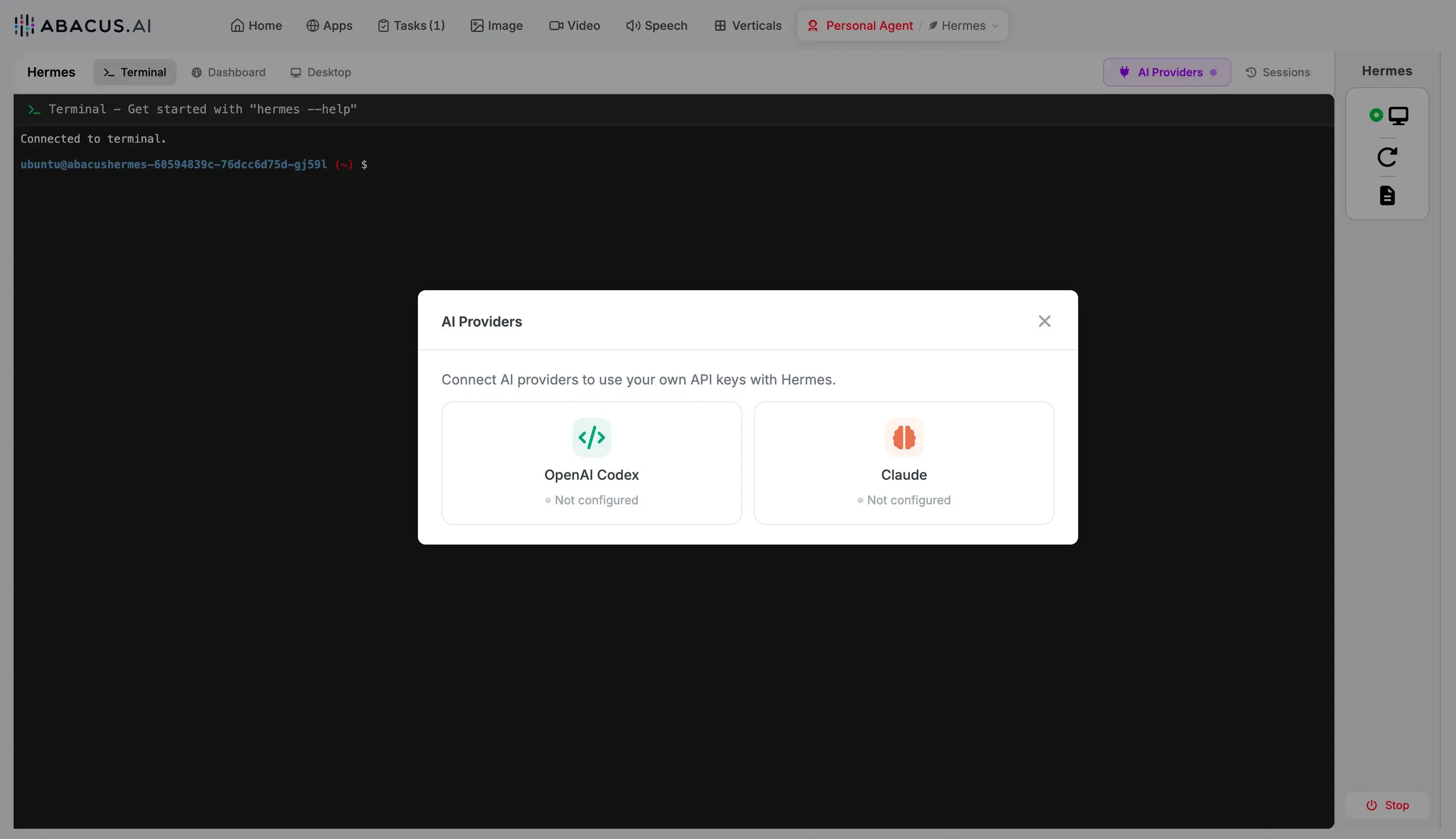This screenshot has width=1456, height=839.
Task: Open the Speech section
Action: tap(657, 25)
